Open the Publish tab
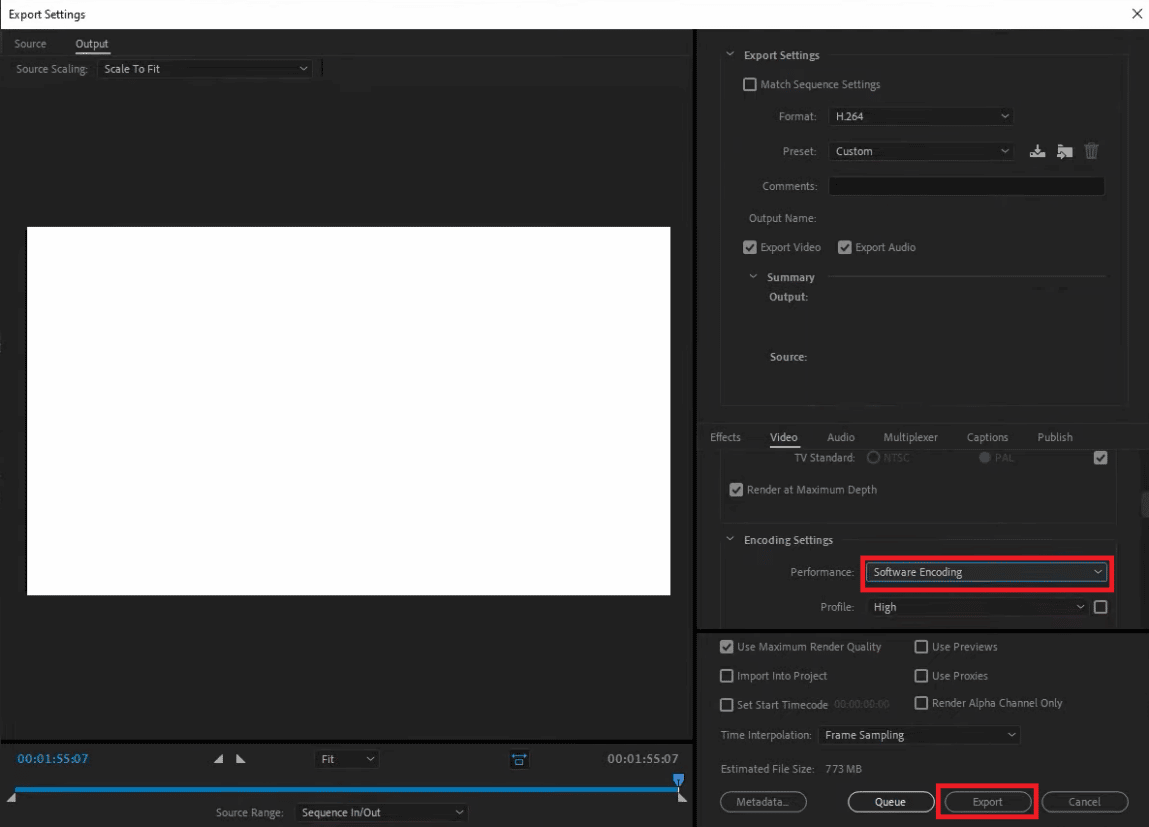1149x827 pixels. (1054, 437)
